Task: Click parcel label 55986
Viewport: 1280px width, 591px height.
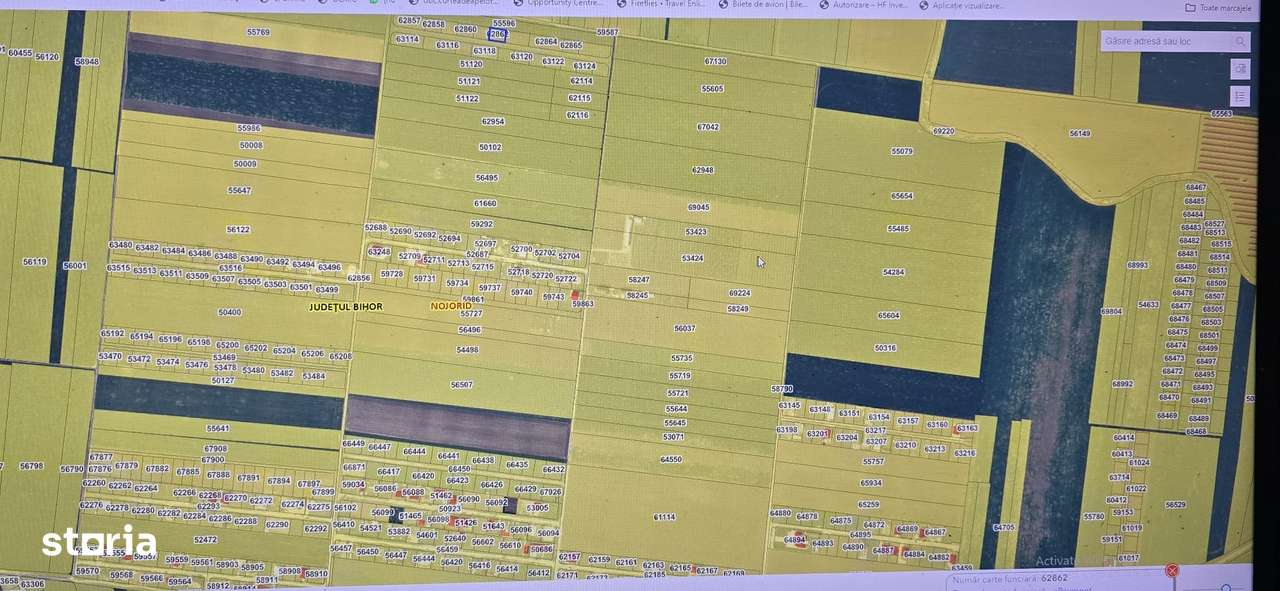Action: point(248,128)
